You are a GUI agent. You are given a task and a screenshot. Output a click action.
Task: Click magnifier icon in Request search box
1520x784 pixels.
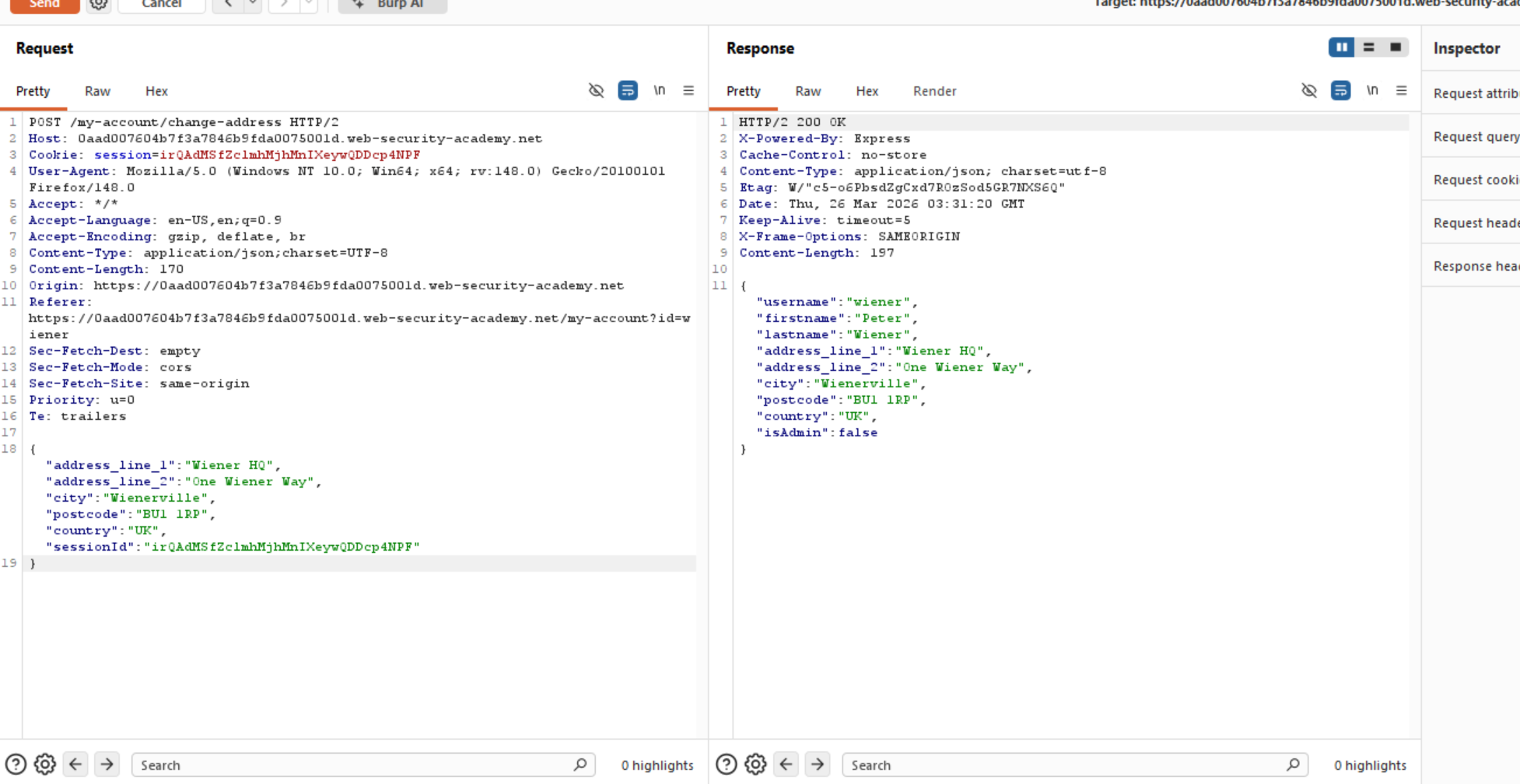click(580, 765)
